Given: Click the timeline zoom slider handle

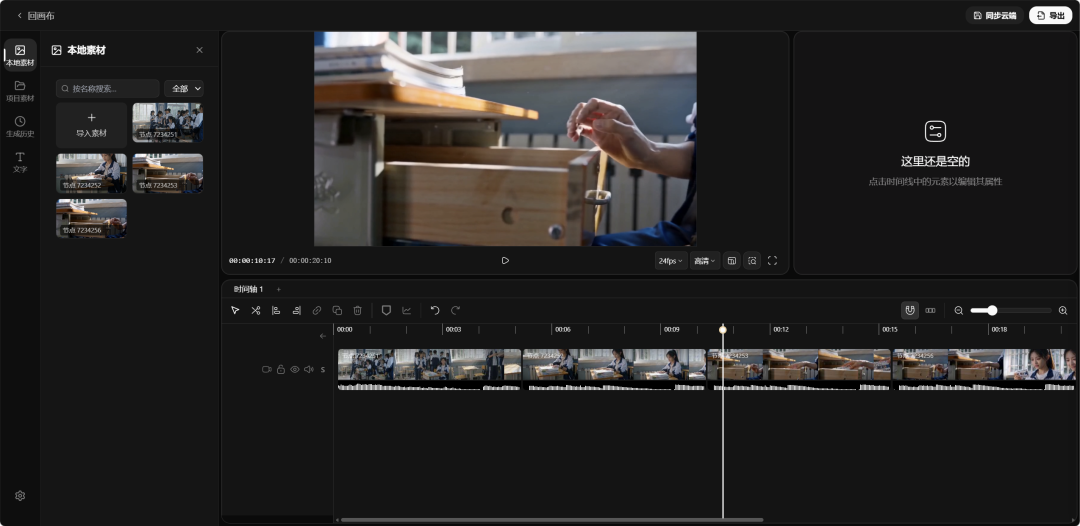Looking at the screenshot, I should [x=992, y=311].
